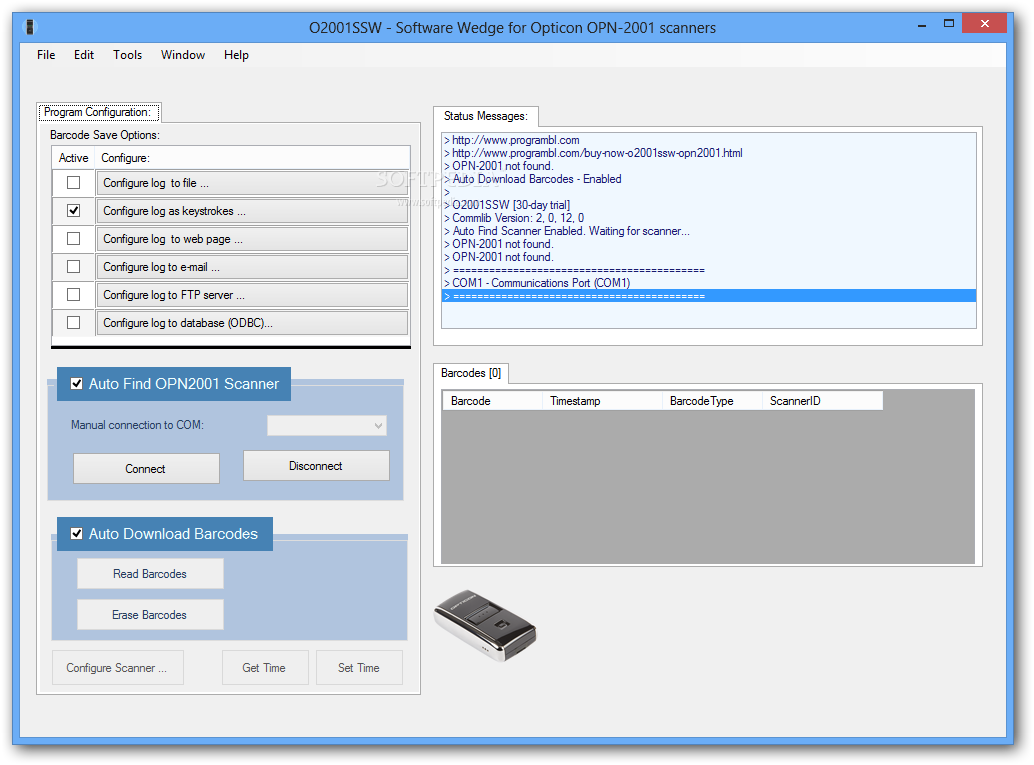Viewport: 1034px width, 765px height.
Task: Select the Commlib Version: 2, 0, 12, 0 line
Action: (709, 218)
